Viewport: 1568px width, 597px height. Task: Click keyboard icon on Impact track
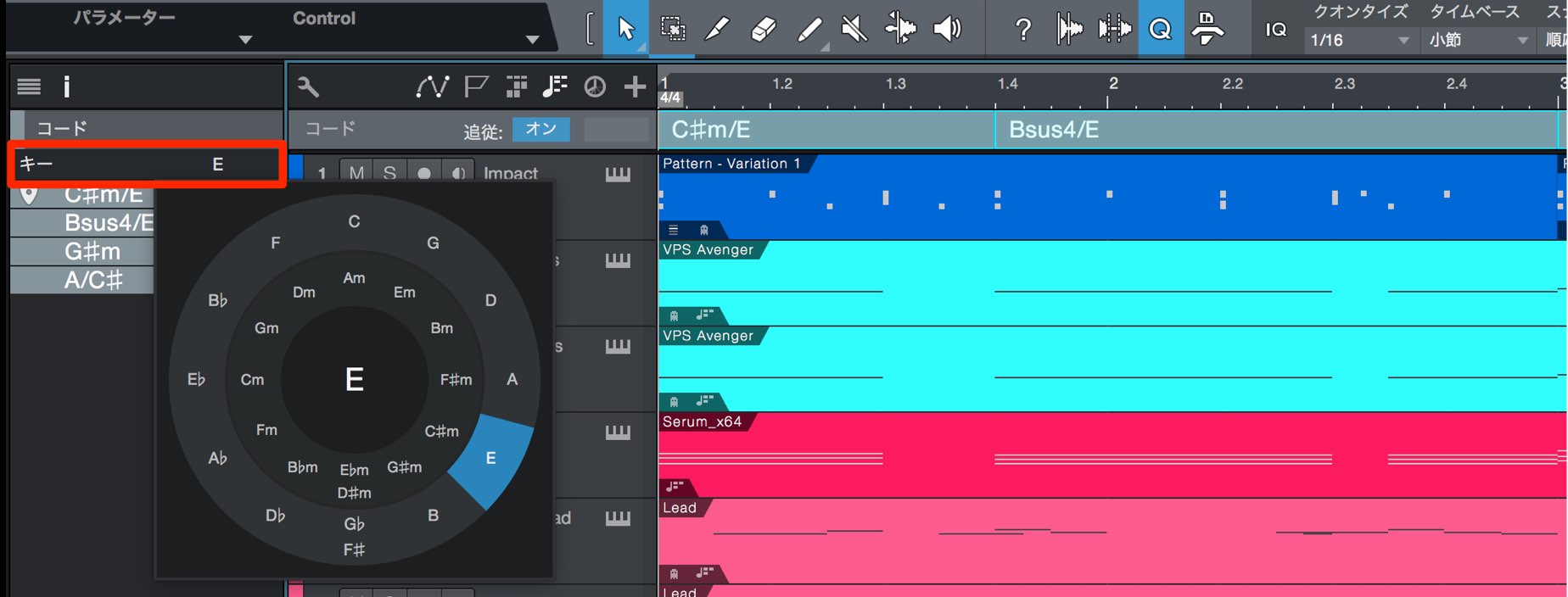618,175
